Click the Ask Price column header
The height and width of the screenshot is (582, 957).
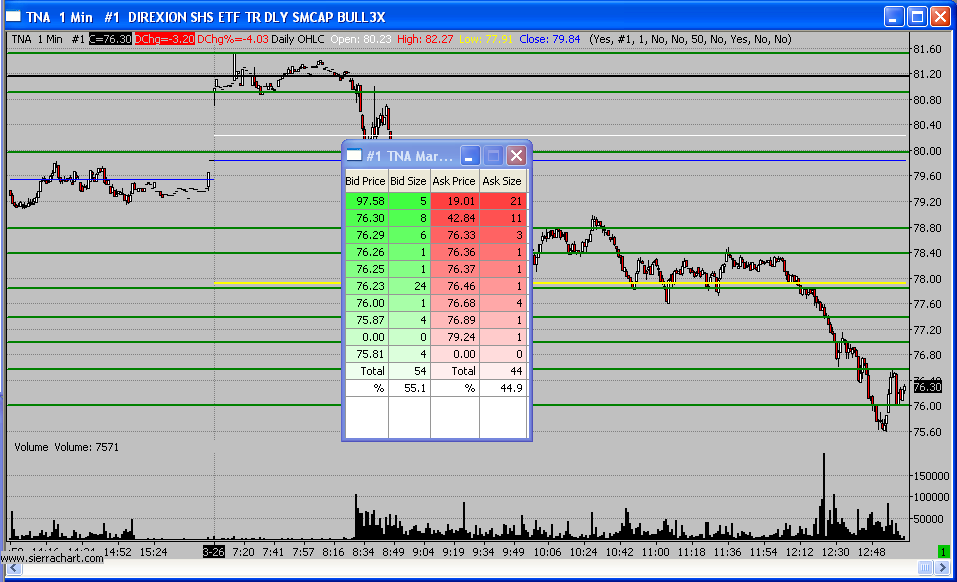[454, 181]
